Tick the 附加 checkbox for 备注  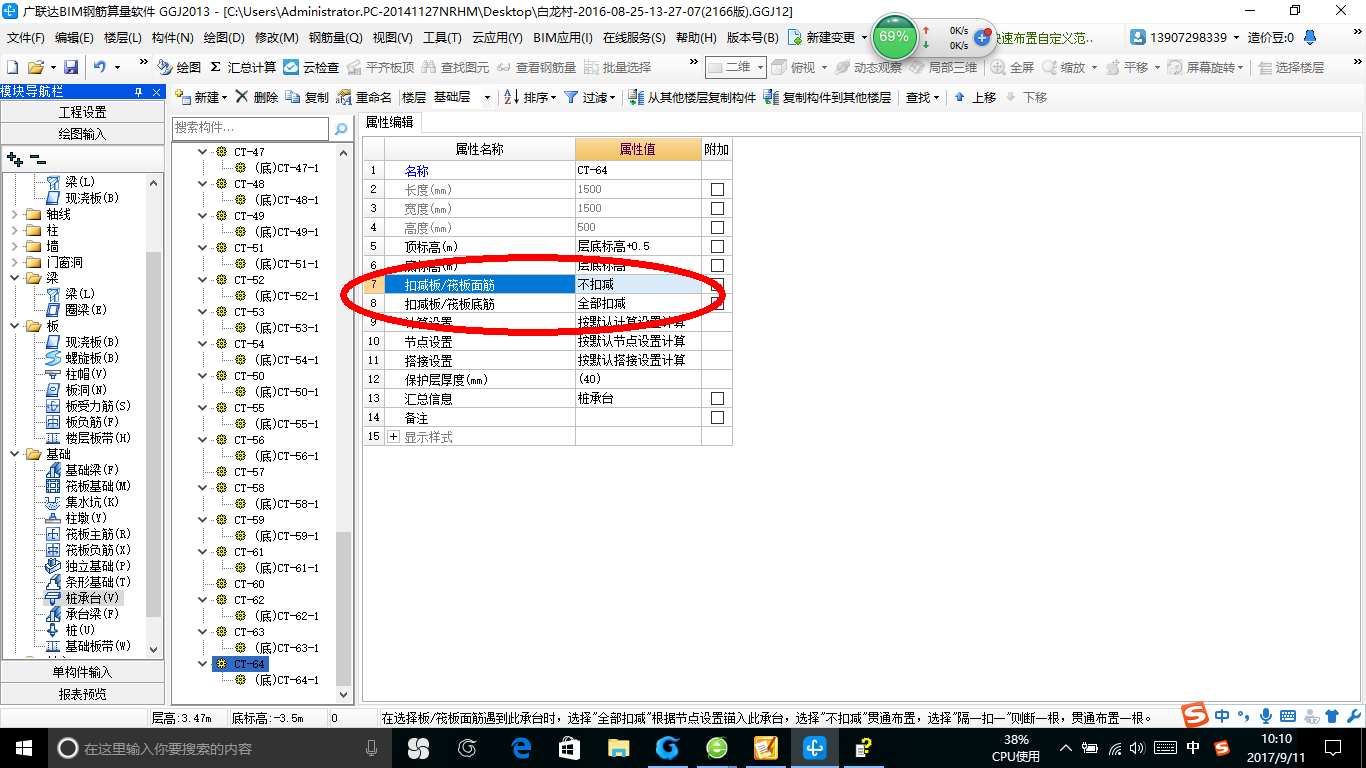[717, 417]
